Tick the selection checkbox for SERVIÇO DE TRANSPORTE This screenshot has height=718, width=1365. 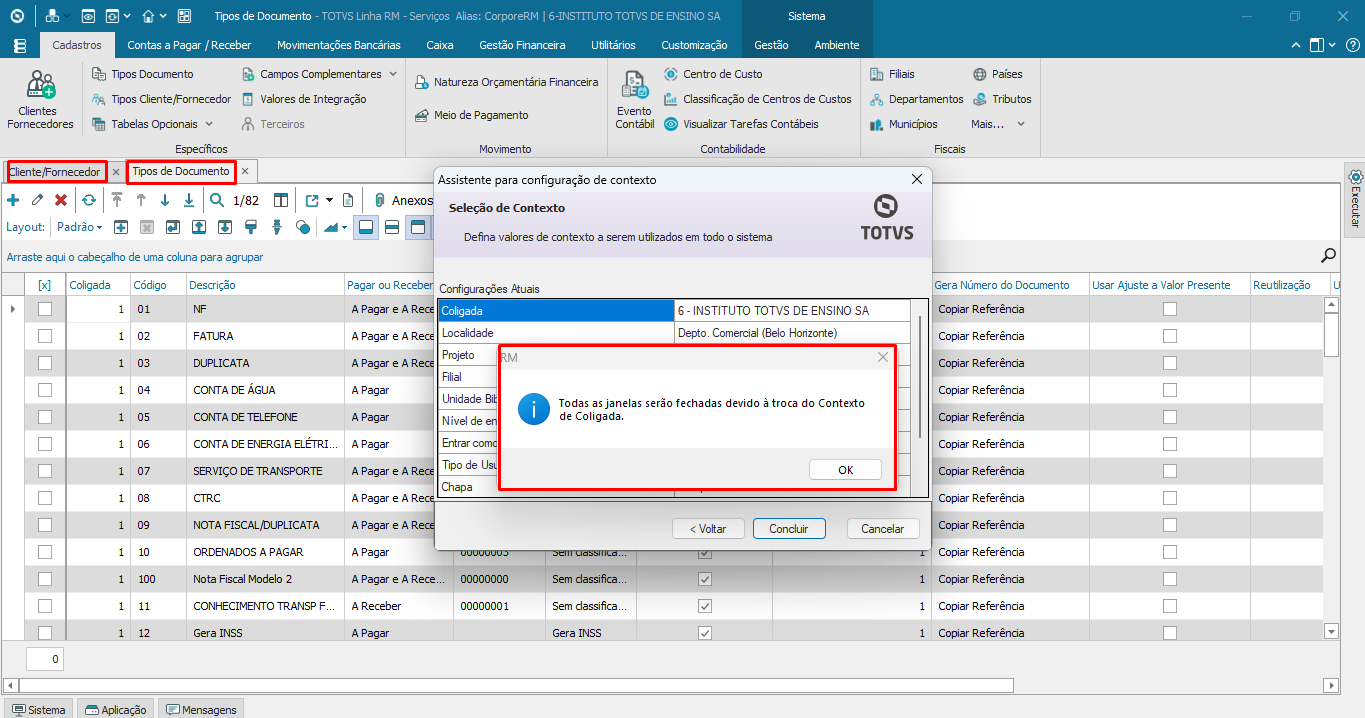45,471
